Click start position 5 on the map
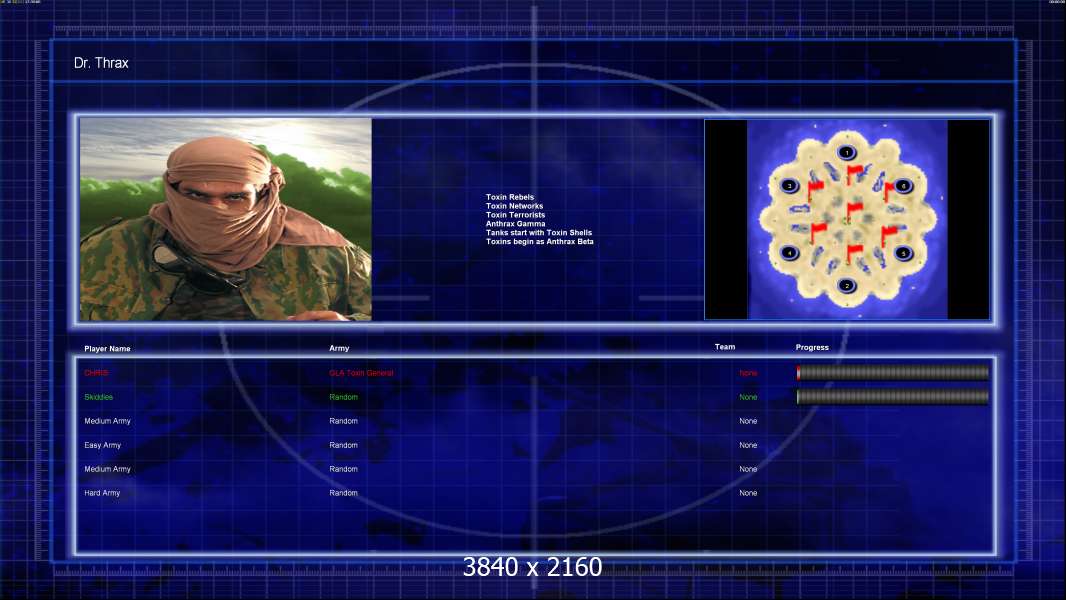The image size is (1066, 600). [904, 253]
